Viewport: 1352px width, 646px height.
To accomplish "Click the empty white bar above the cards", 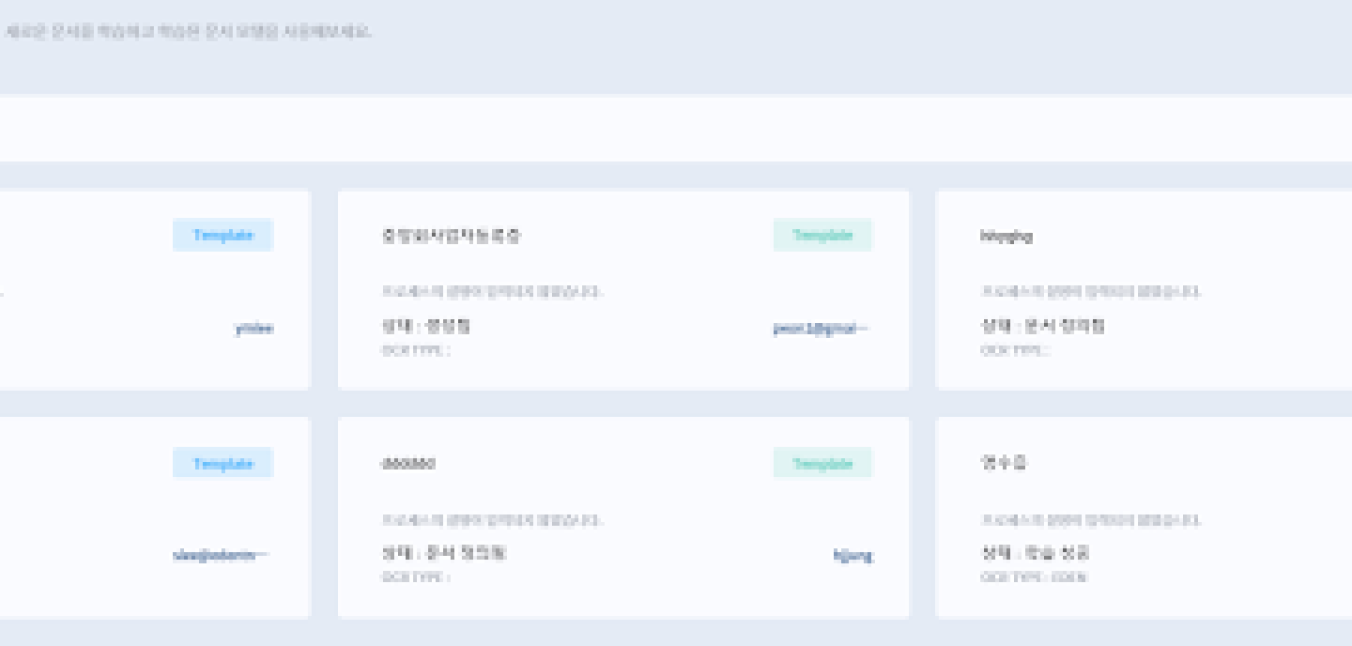I will [x=676, y=128].
